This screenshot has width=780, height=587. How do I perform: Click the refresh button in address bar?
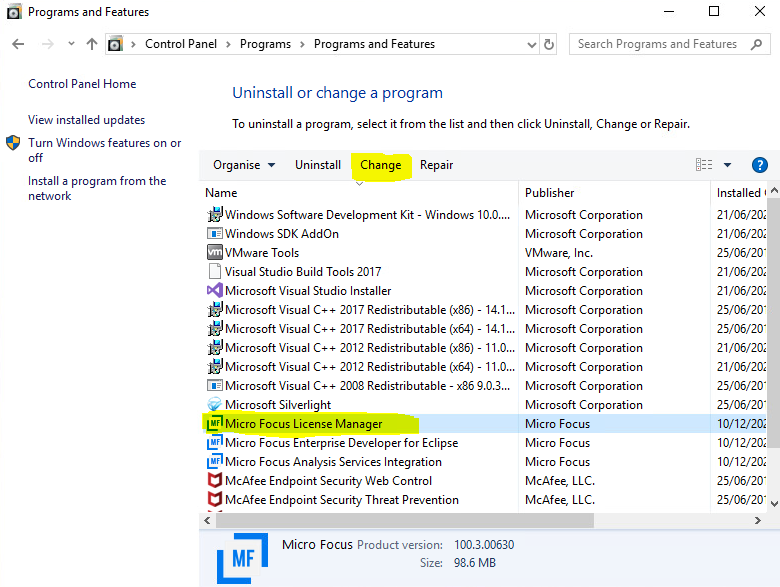(549, 44)
